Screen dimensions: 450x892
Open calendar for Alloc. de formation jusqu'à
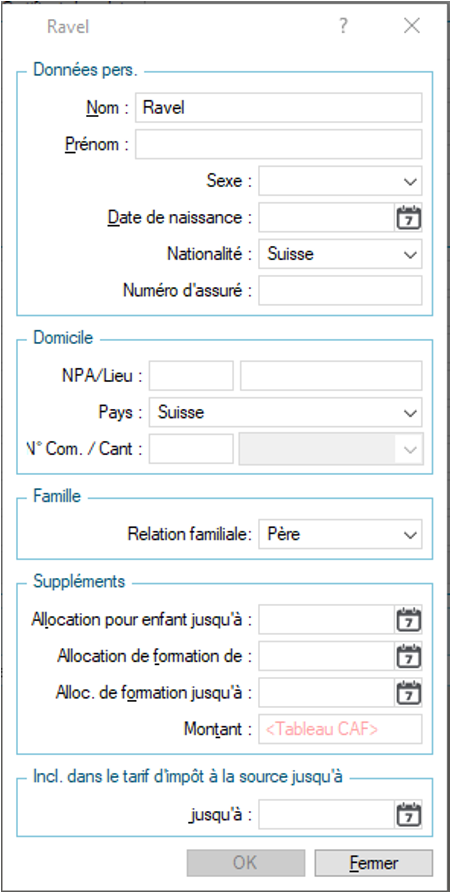[408, 693]
